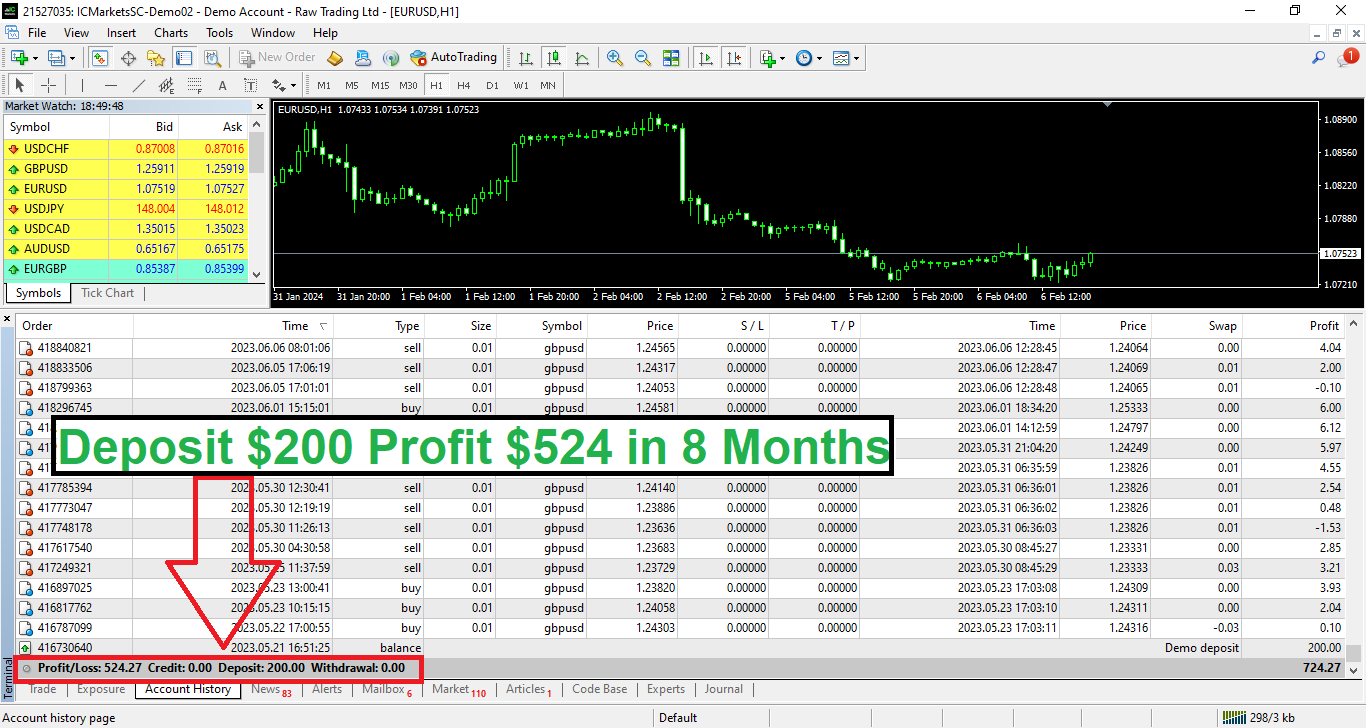The width and height of the screenshot is (1366, 728).
Task: Expand the Periodicity clock dropdown arrow
Action: [819, 58]
